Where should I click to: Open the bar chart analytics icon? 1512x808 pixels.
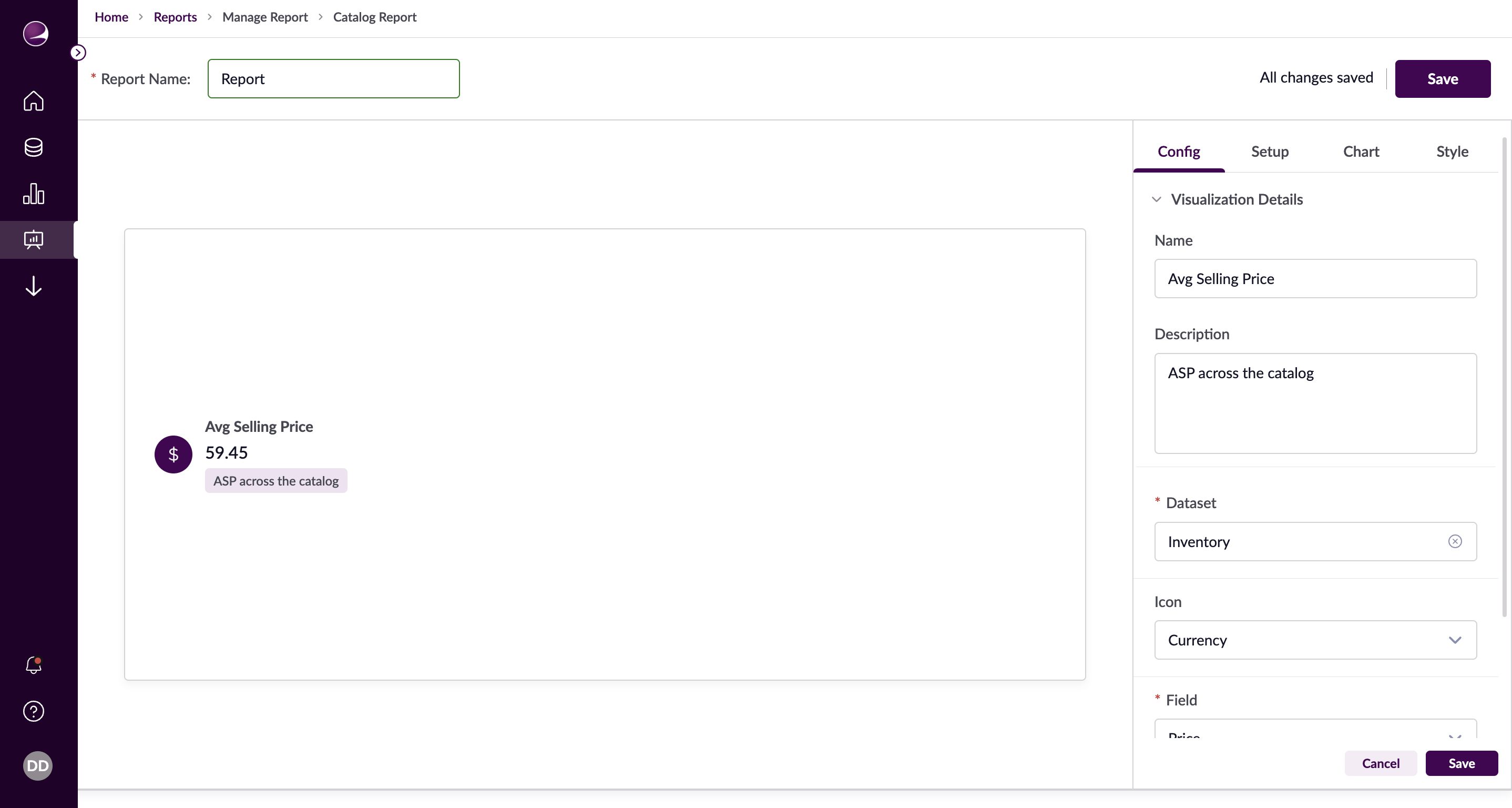[x=34, y=194]
